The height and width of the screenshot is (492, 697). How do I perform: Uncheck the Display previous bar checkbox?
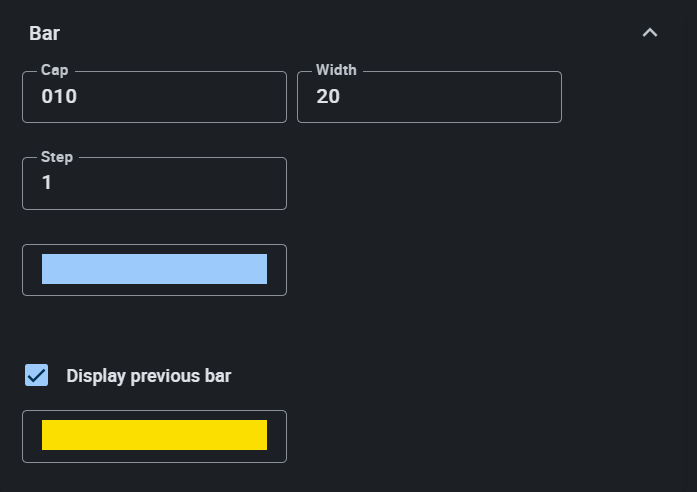(x=37, y=376)
